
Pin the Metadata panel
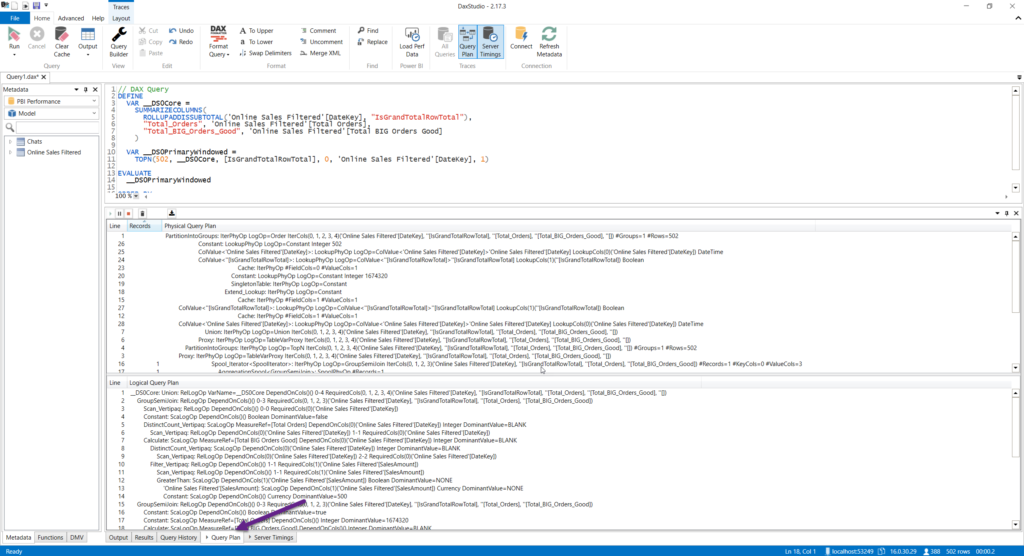tap(86, 90)
